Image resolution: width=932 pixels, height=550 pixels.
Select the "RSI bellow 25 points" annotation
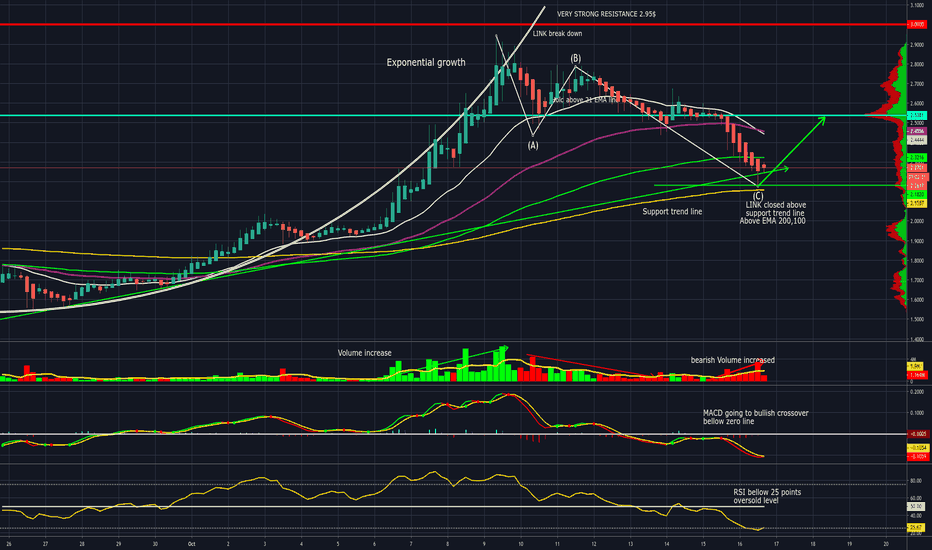click(767, 492)
